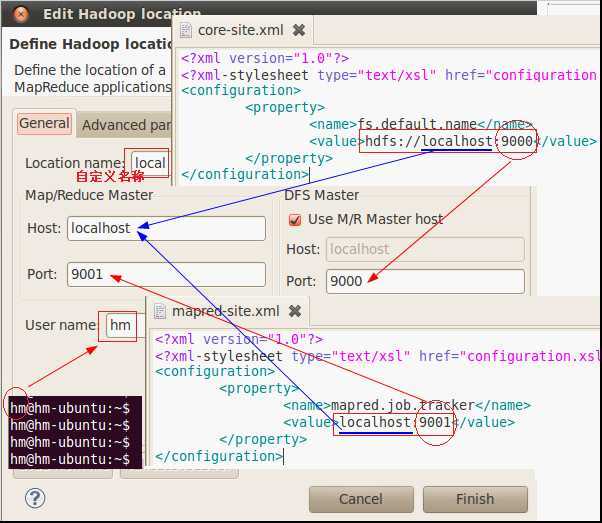Close the Edit Hadoop location dialog
The image size is (602, 523).
(x=20, y=14)
